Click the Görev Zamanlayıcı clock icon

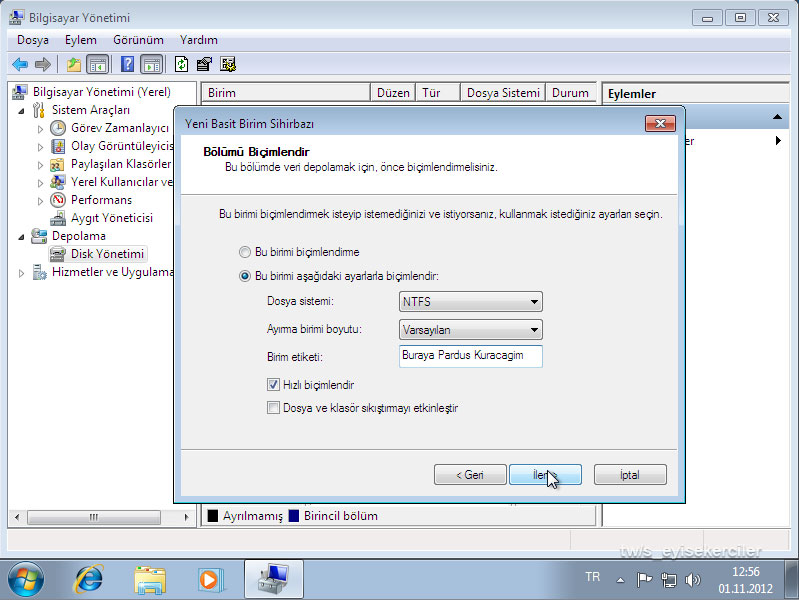(x=58, y=128)
